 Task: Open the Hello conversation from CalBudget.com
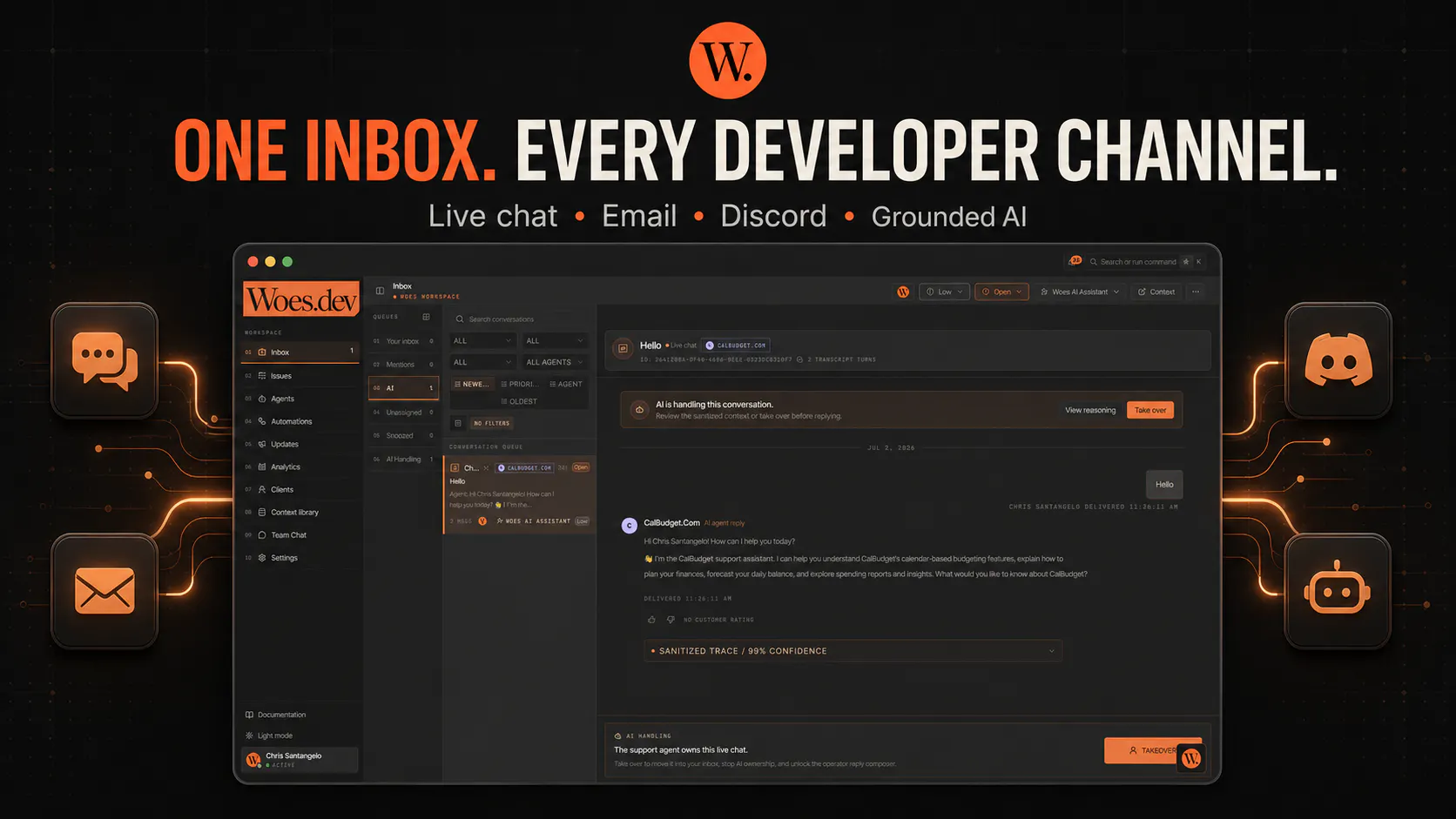click(x=520, y=494)
